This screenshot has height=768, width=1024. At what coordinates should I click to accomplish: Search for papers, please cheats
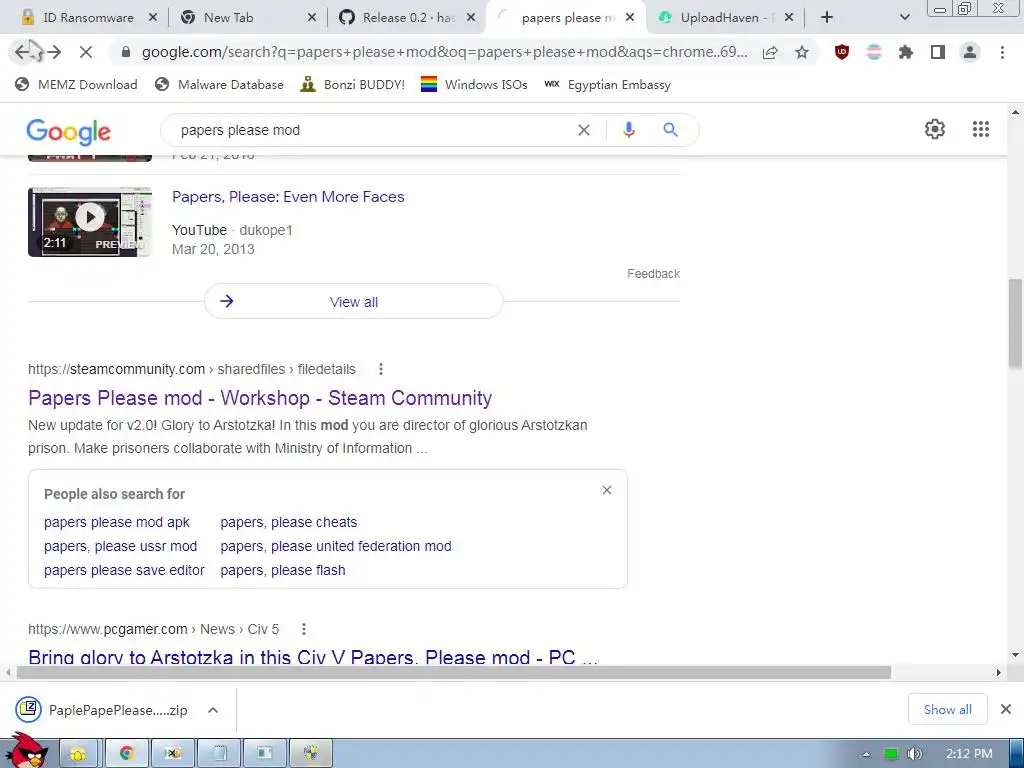click(x=289, y=522)
